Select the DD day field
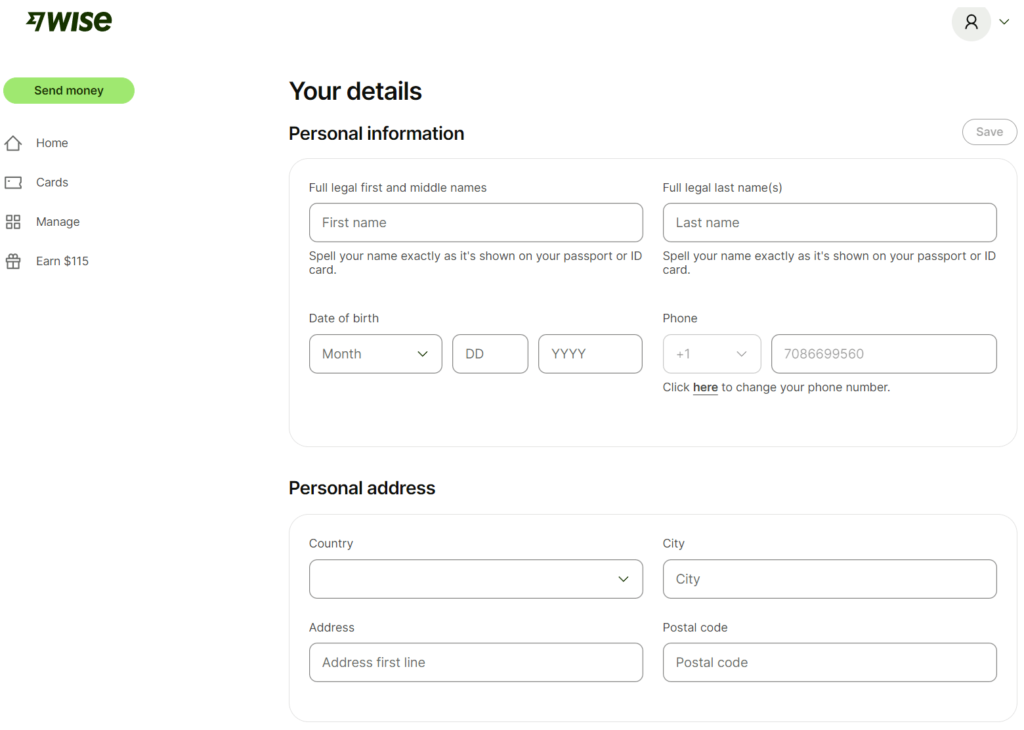 coord(489,353)
